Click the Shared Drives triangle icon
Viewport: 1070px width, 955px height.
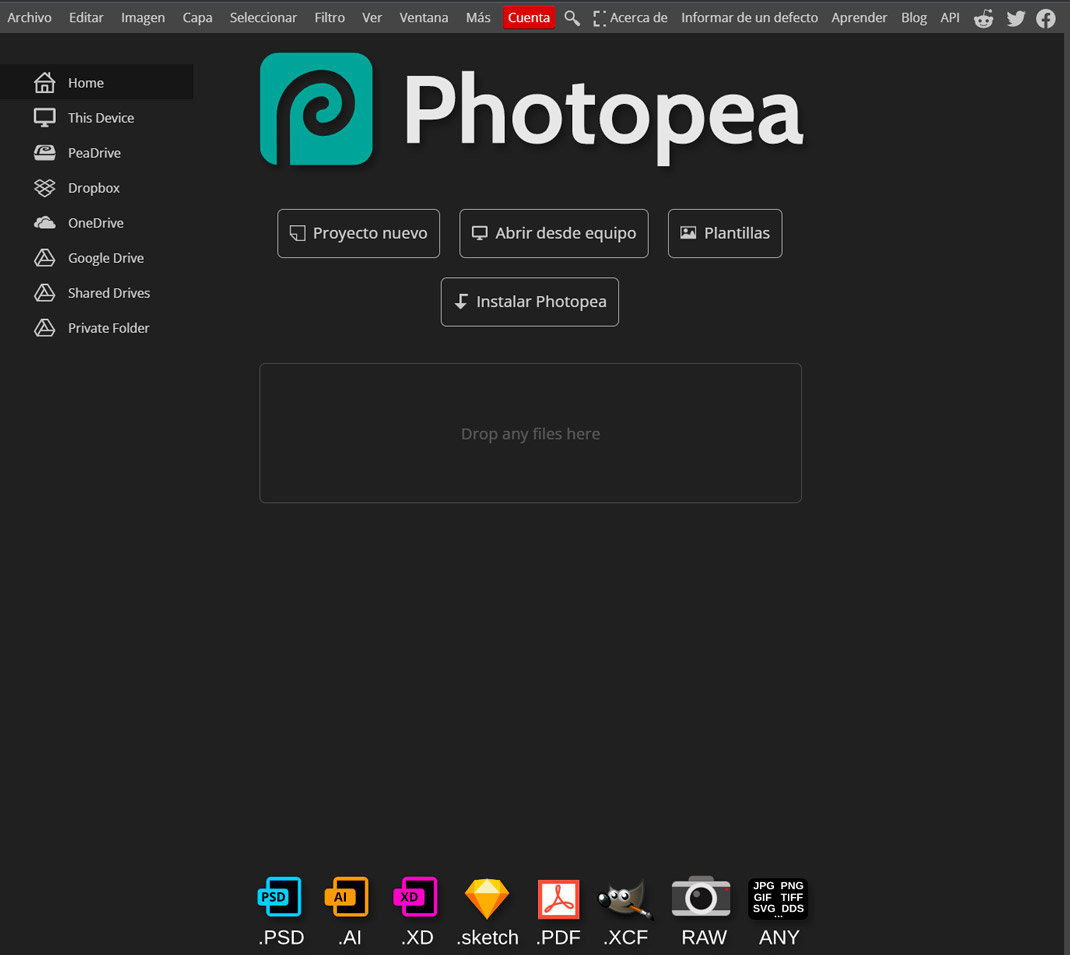pos(44,293)
